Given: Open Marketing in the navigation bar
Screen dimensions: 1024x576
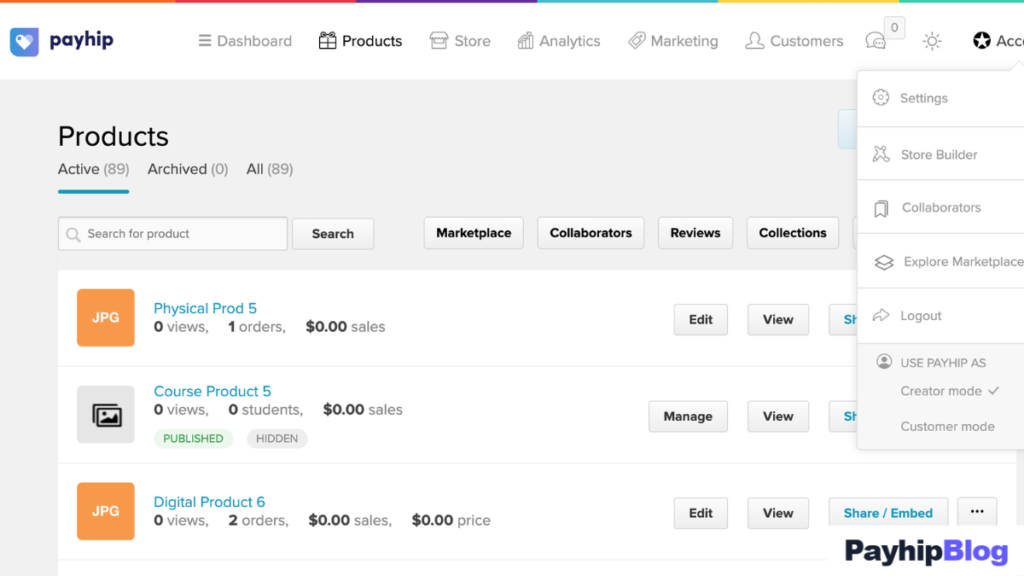Looking at the screenshot, I should [x=673, y=41].
